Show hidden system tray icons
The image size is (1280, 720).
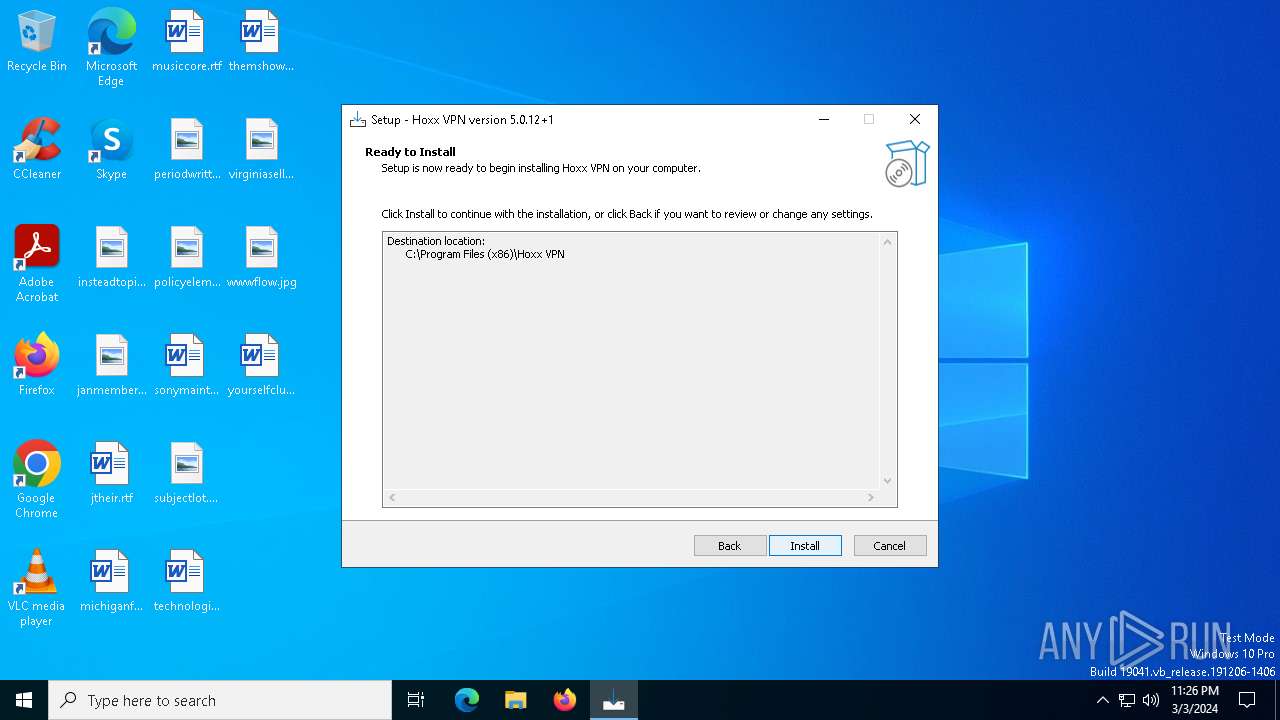coord(1102,700)
